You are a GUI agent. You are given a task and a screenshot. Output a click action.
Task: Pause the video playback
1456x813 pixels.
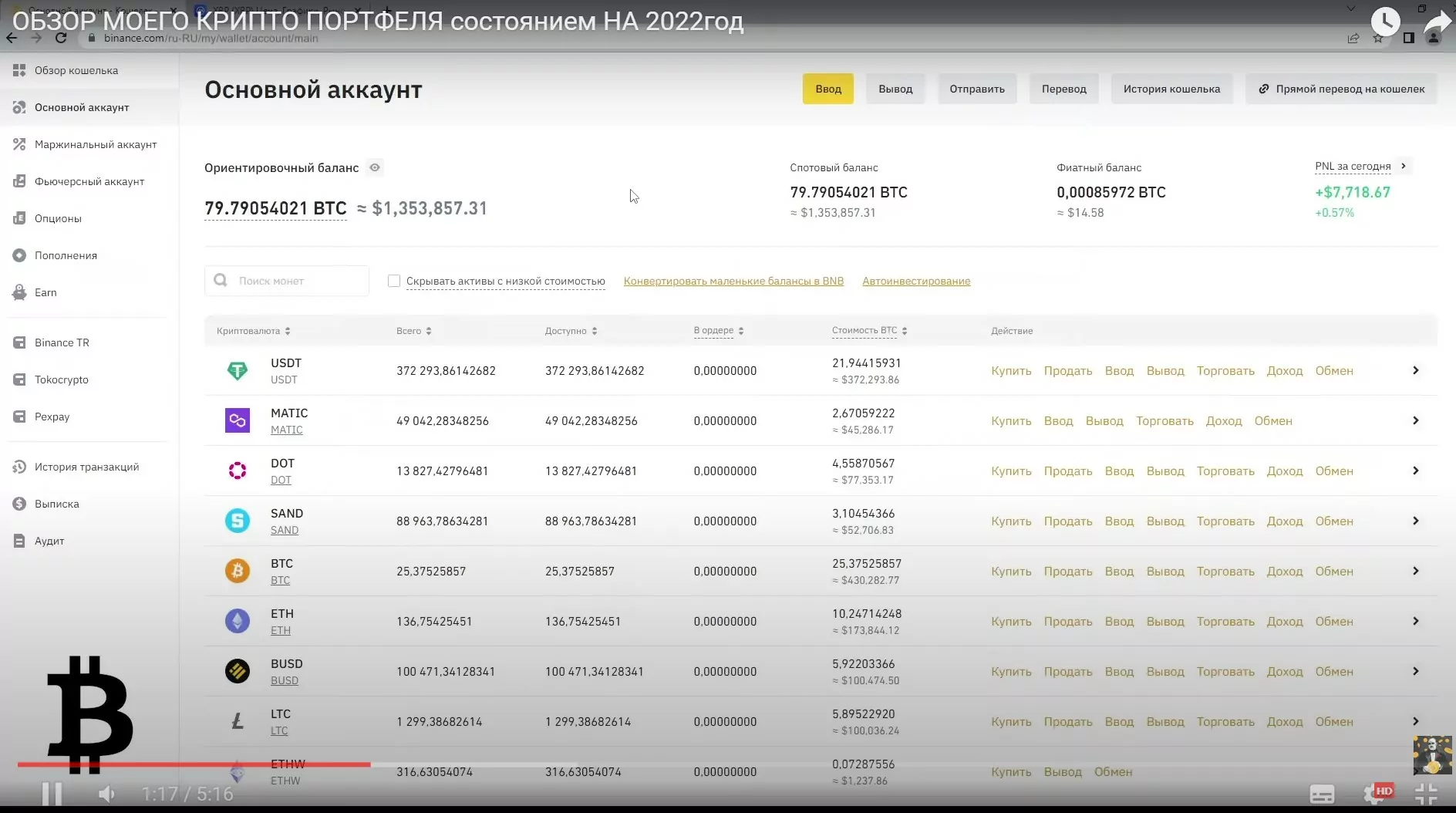[x=52, y=794]
